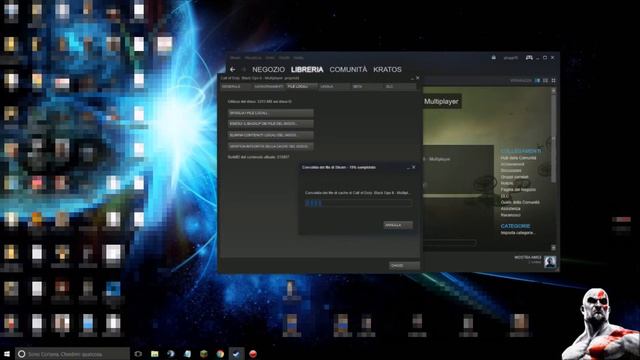640x360 pixels.
Task: Open Guide della Comunità link
Action: click(x=520, y=202)
